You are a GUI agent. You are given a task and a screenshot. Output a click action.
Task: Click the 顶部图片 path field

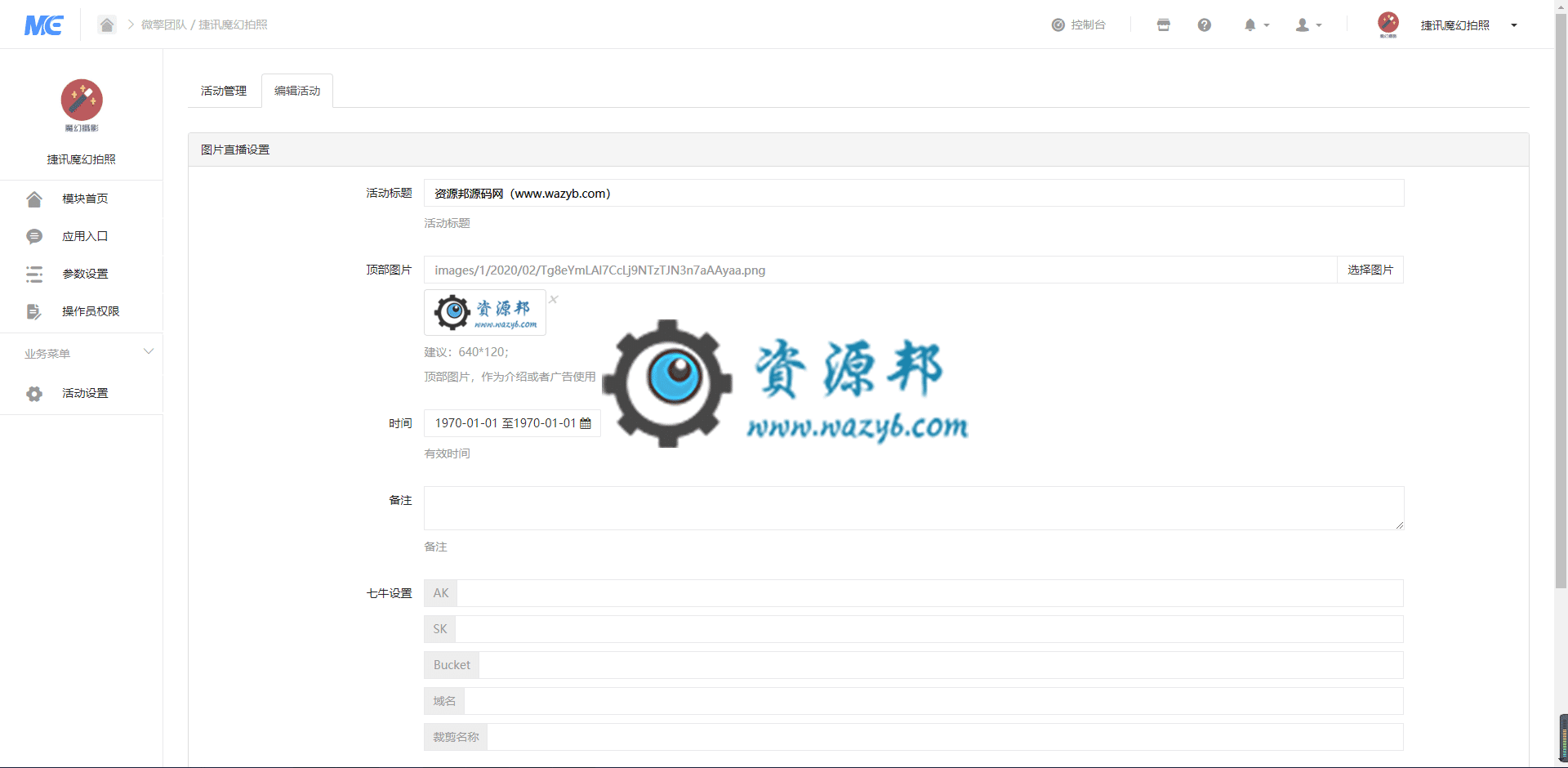[x=880, y=270]
